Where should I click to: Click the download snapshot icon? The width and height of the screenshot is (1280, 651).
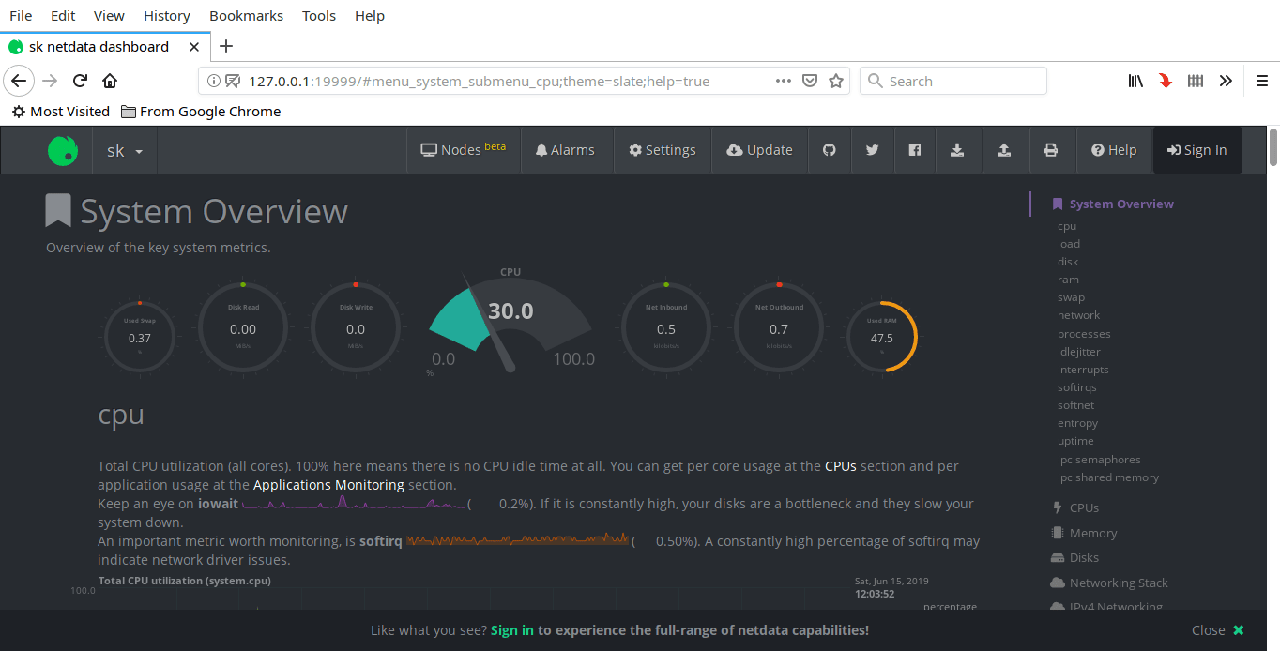[957, 150]
